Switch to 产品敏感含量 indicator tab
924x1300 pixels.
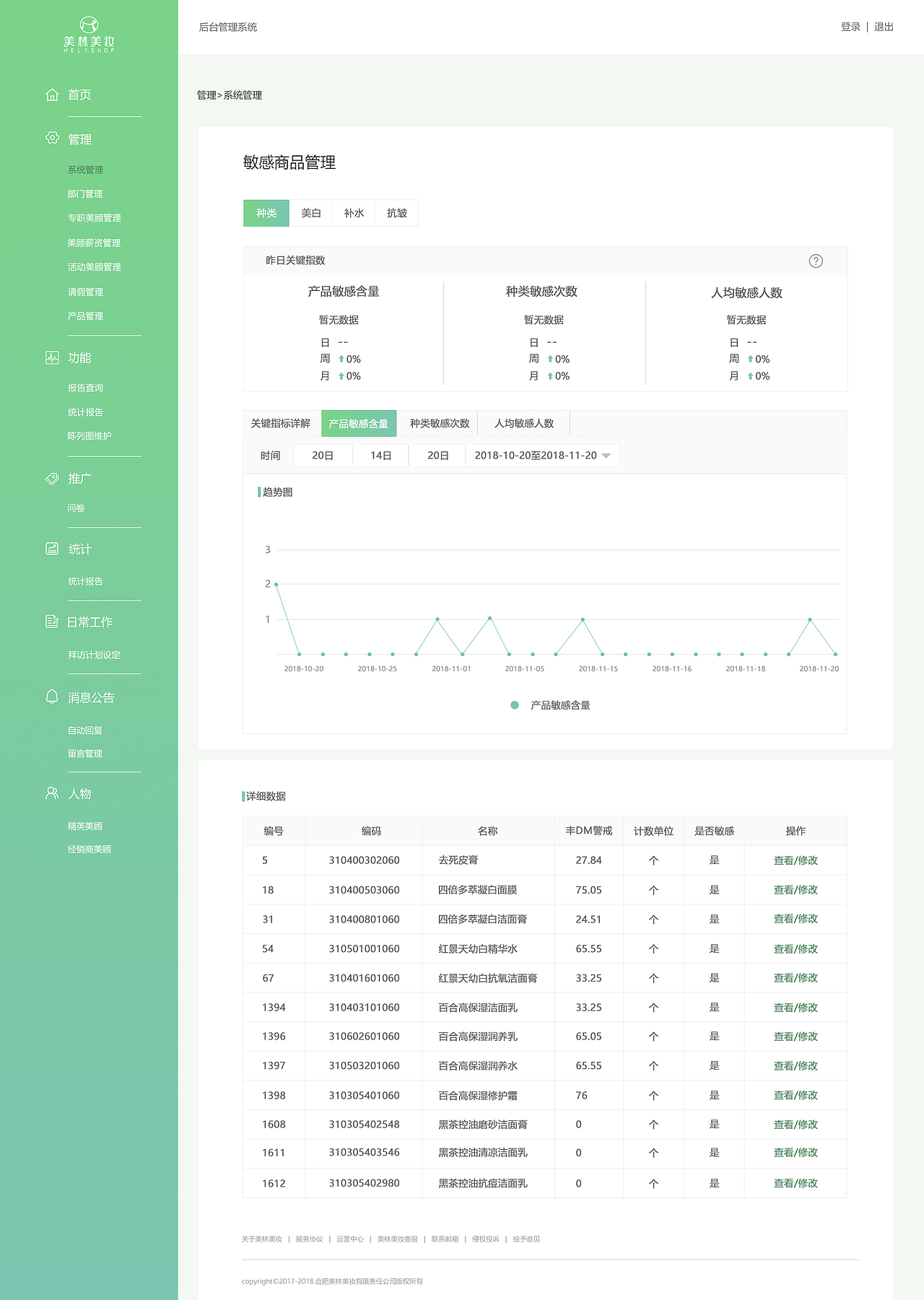point(359,424)
